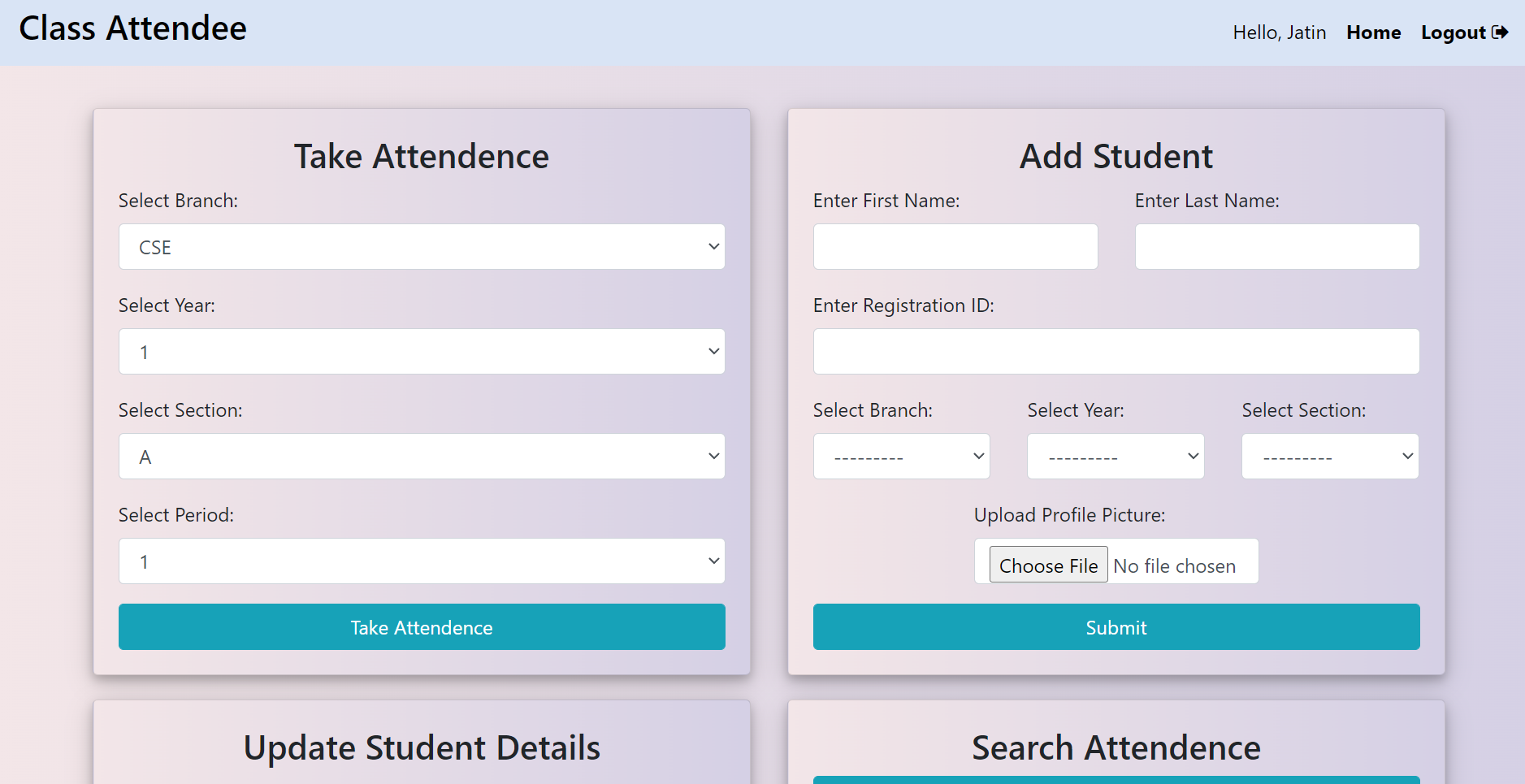This screenshot has height=784, width=1525.
Task: Click the Logout link text
Action: point(1453,32)
